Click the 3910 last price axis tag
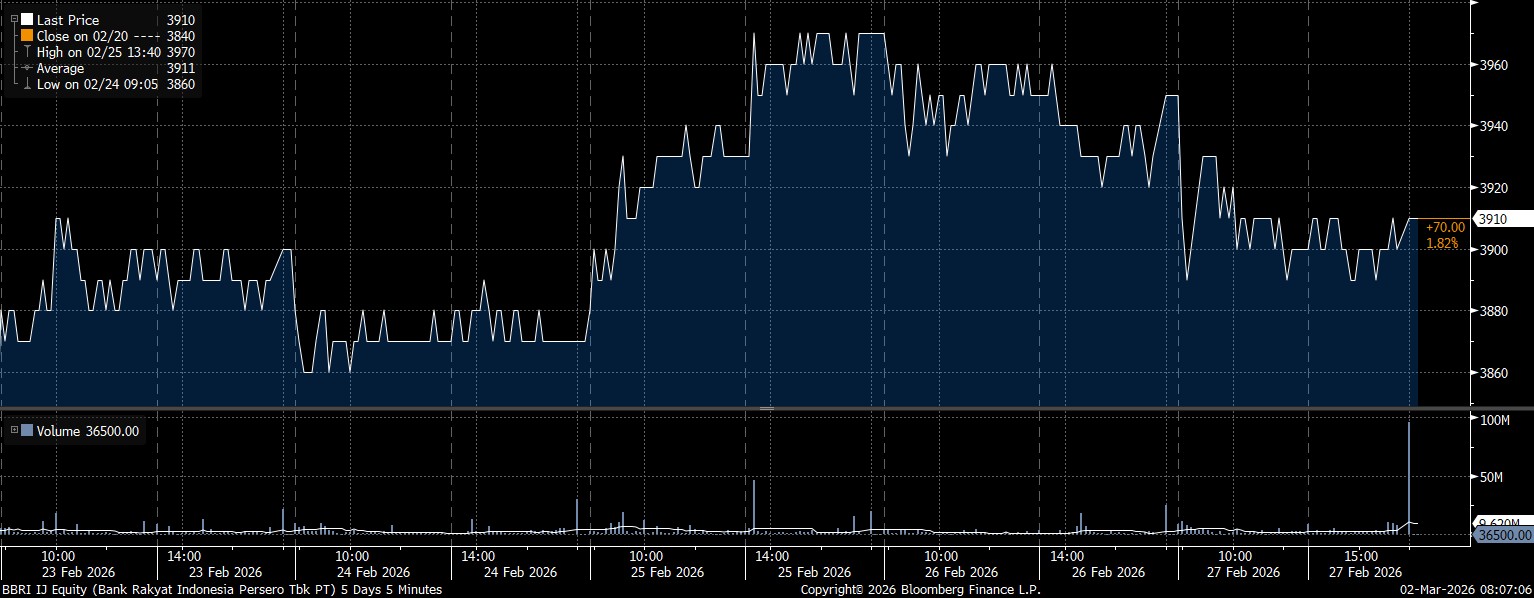Screen dimensions: 1534x598 click(x=1492, y=219)
